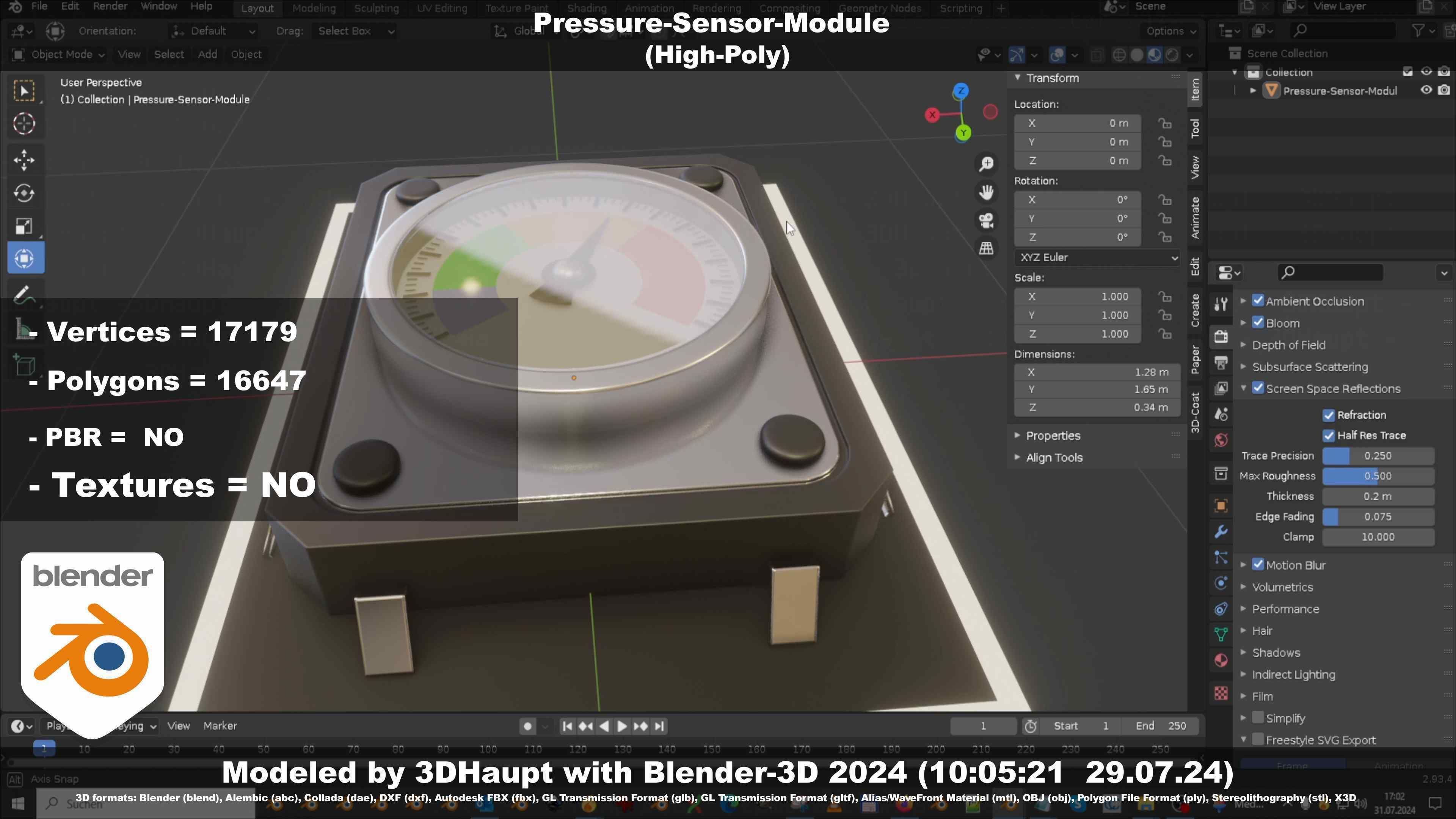Viewport: 1456px width, 819px height.
Task: Open the Tool settings properties tab
Action: click(1221, 304)
